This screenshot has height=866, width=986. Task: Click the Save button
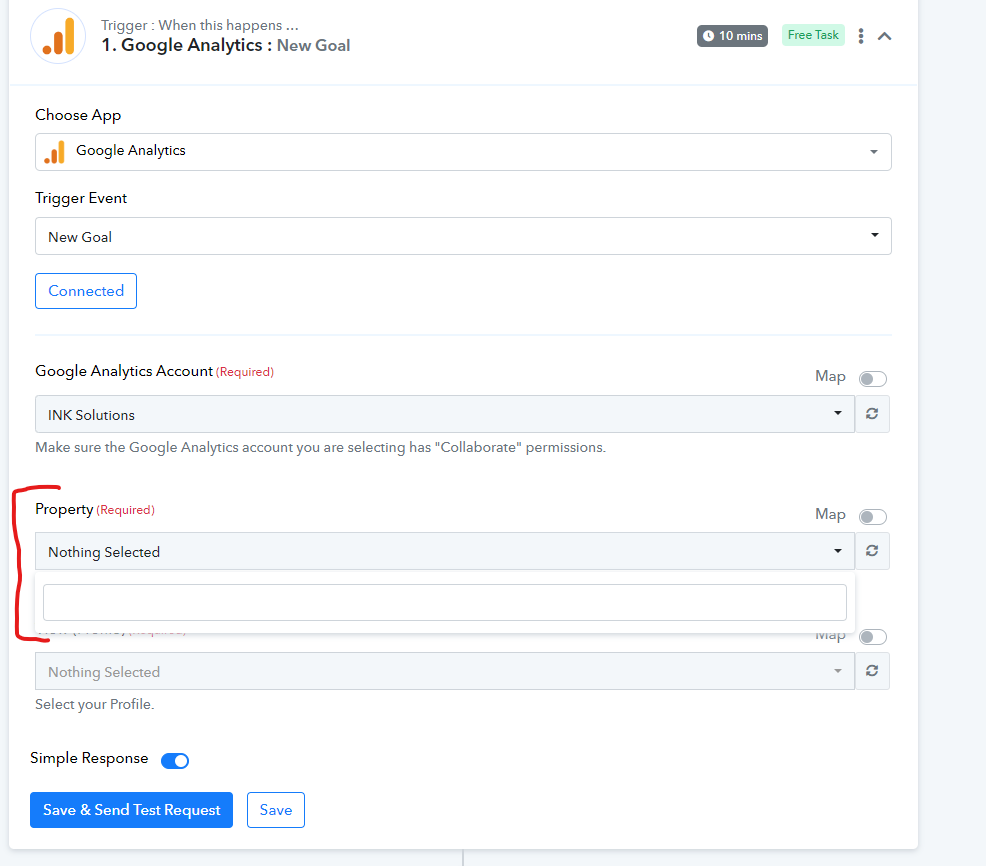click(275, 810)
